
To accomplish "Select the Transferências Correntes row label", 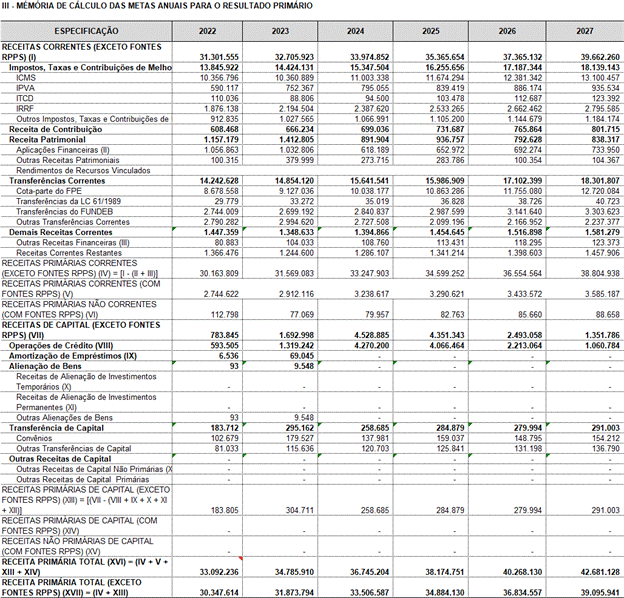I will tap(58, 181).
